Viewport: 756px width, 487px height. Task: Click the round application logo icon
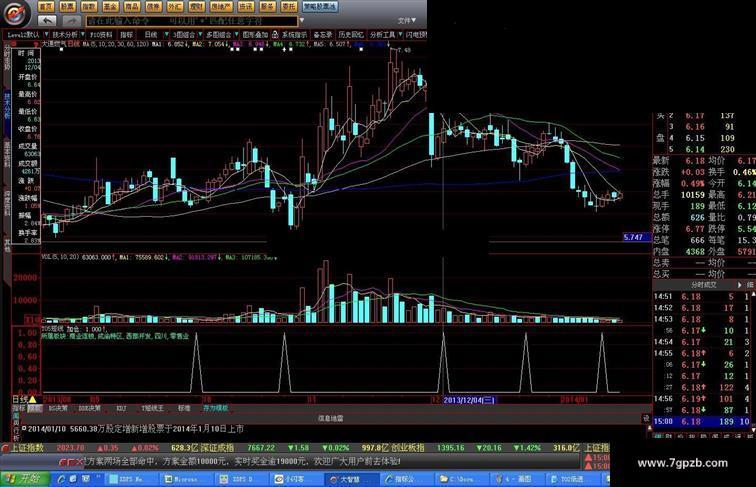click(x=16, y=14)
